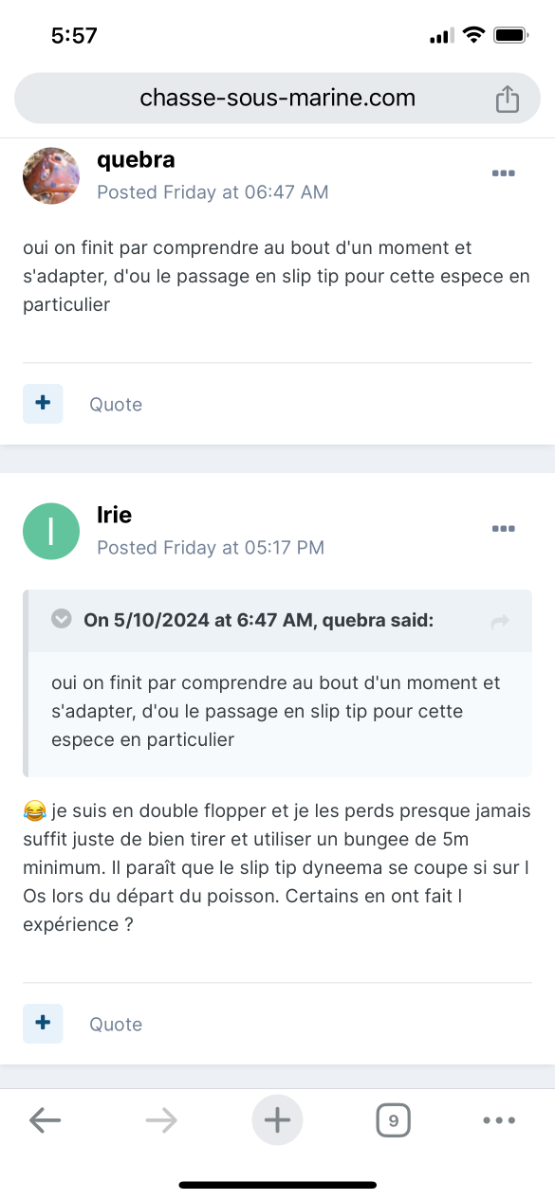
Task: Open a new tab with plus button
Action: [277, 1120]
